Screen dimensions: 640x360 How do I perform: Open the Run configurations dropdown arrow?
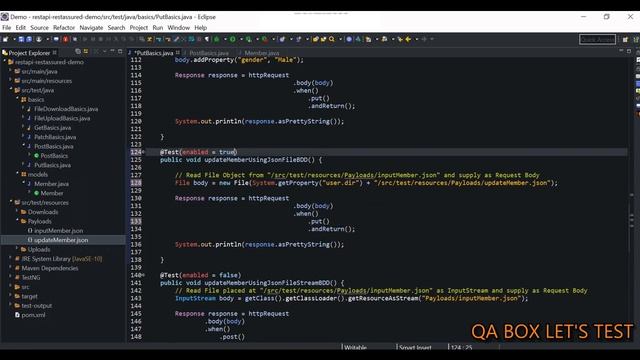[x=241, y=39]
